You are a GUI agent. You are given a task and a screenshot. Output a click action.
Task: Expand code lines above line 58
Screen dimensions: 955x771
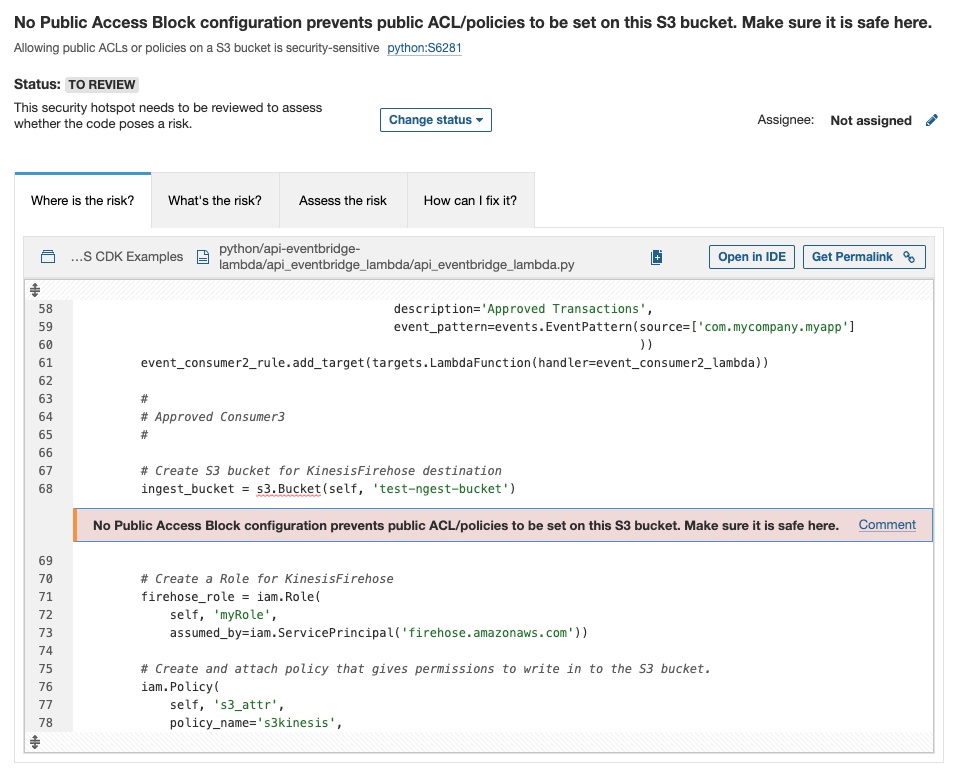[x=35, y=290]
